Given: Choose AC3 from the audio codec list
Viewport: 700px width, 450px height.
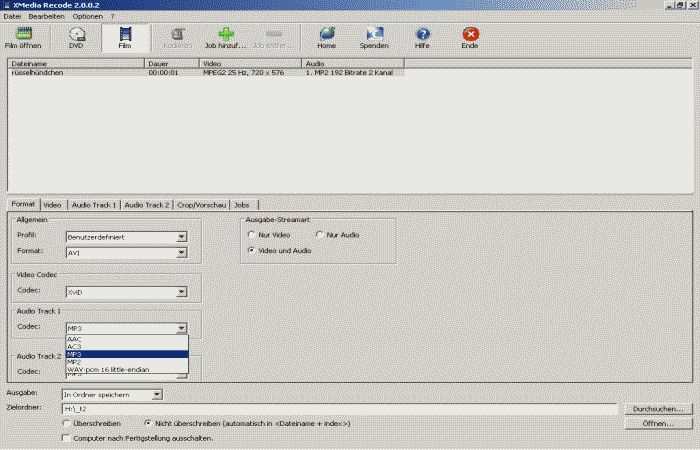Looking at the screenshot, I should tap(75, 346).
